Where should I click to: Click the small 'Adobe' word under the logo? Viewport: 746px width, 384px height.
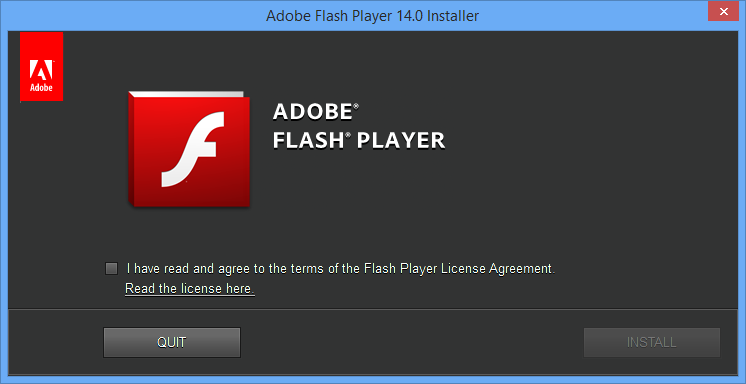coord(41,88)
